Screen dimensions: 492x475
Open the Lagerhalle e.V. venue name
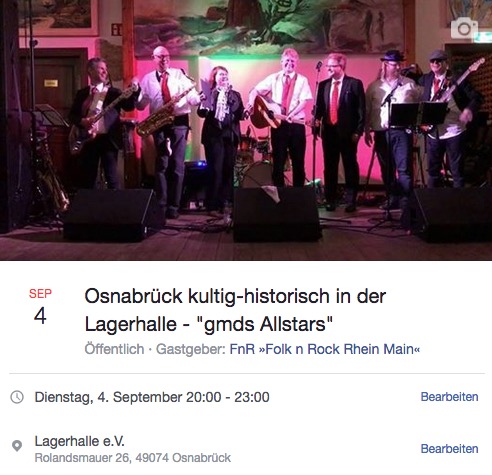(80, 441)
